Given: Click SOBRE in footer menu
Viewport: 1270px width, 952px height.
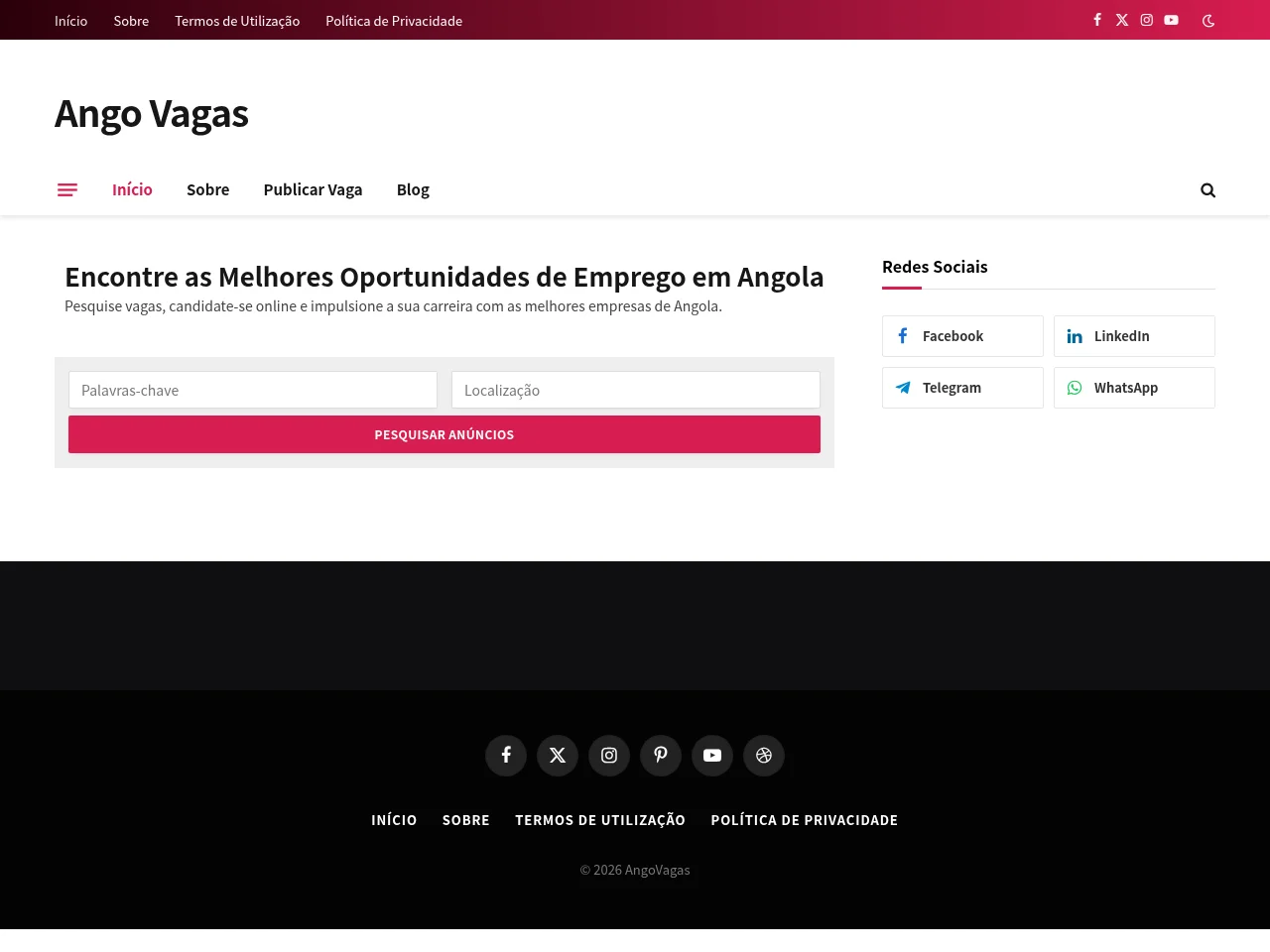Looking at the screenshot, I should [x=466, y=820].
